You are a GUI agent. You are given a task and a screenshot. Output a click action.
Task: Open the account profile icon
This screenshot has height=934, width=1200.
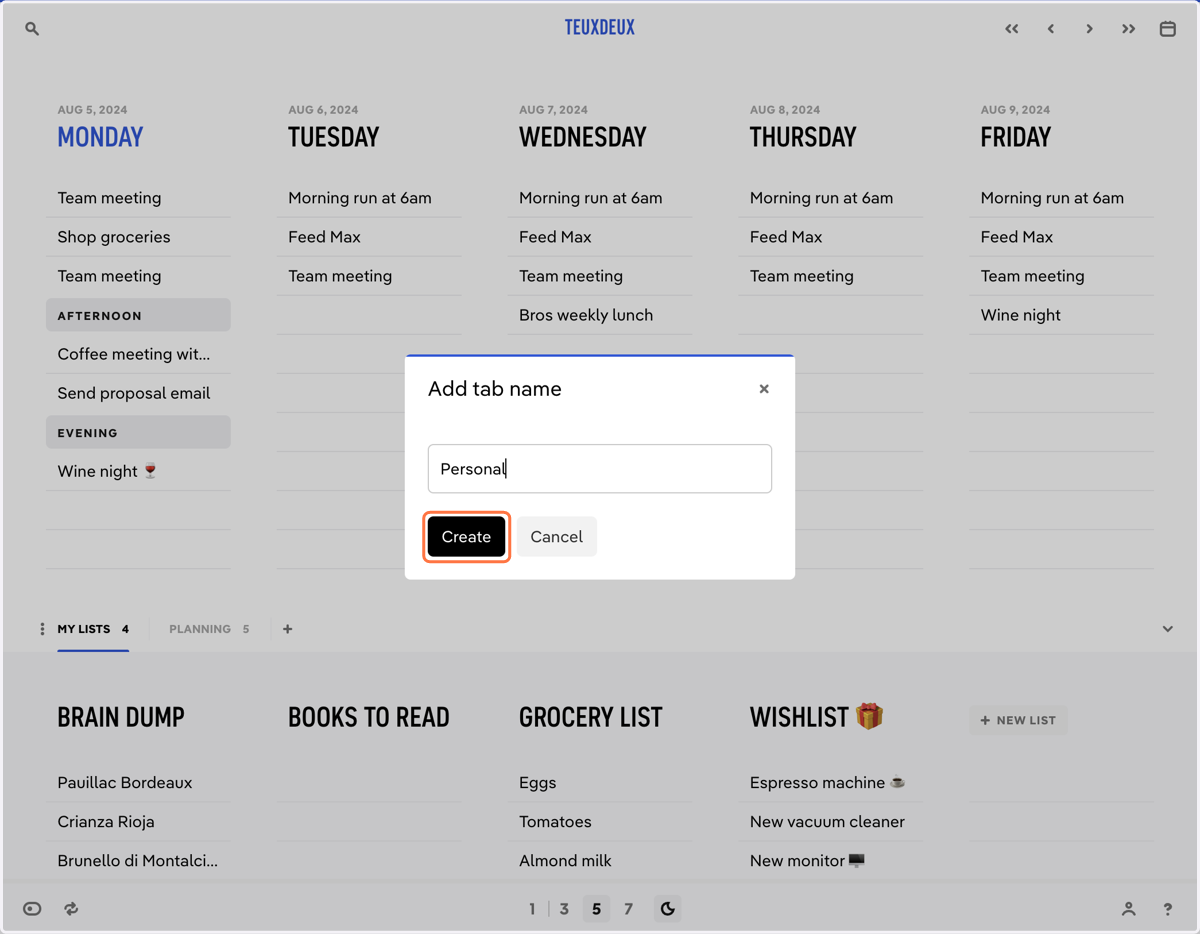(x=1128, y=909)
